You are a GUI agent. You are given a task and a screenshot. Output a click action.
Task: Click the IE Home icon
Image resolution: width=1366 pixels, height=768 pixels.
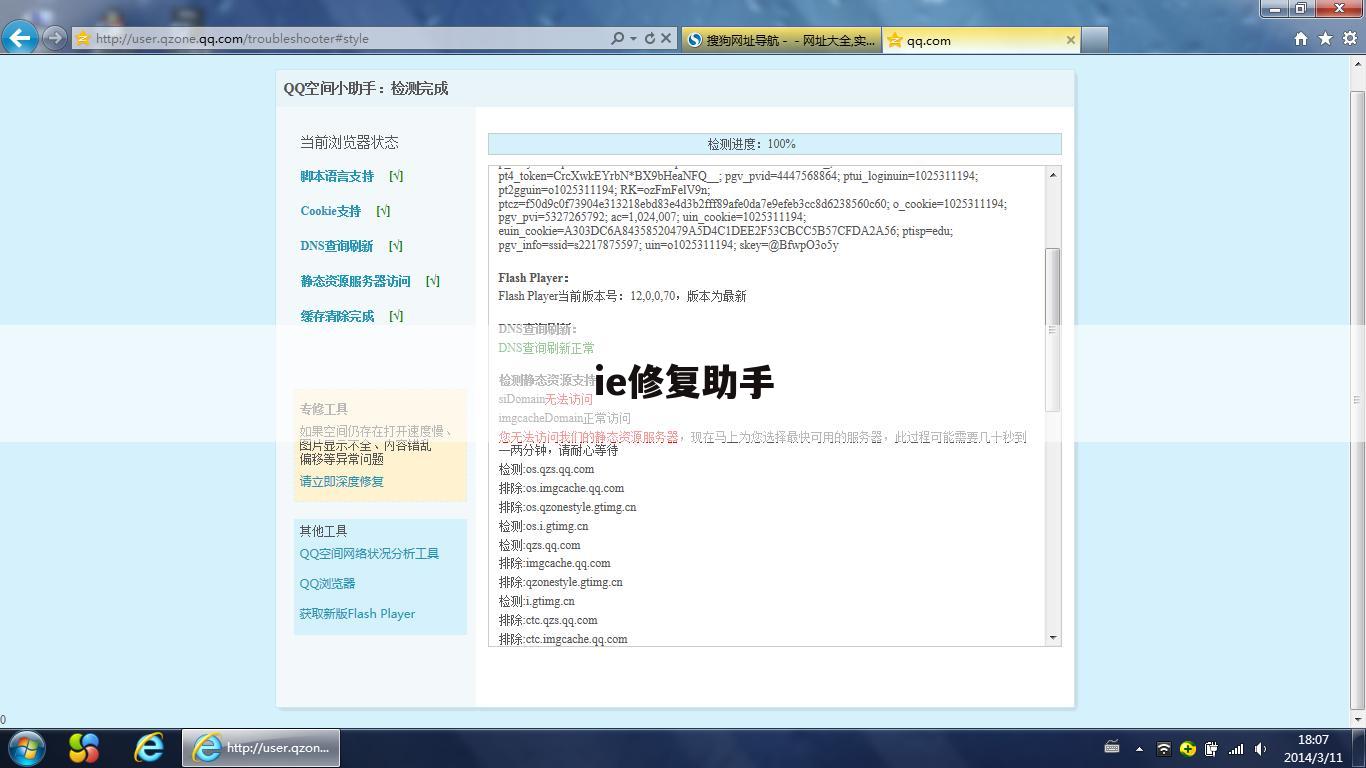1301,39
